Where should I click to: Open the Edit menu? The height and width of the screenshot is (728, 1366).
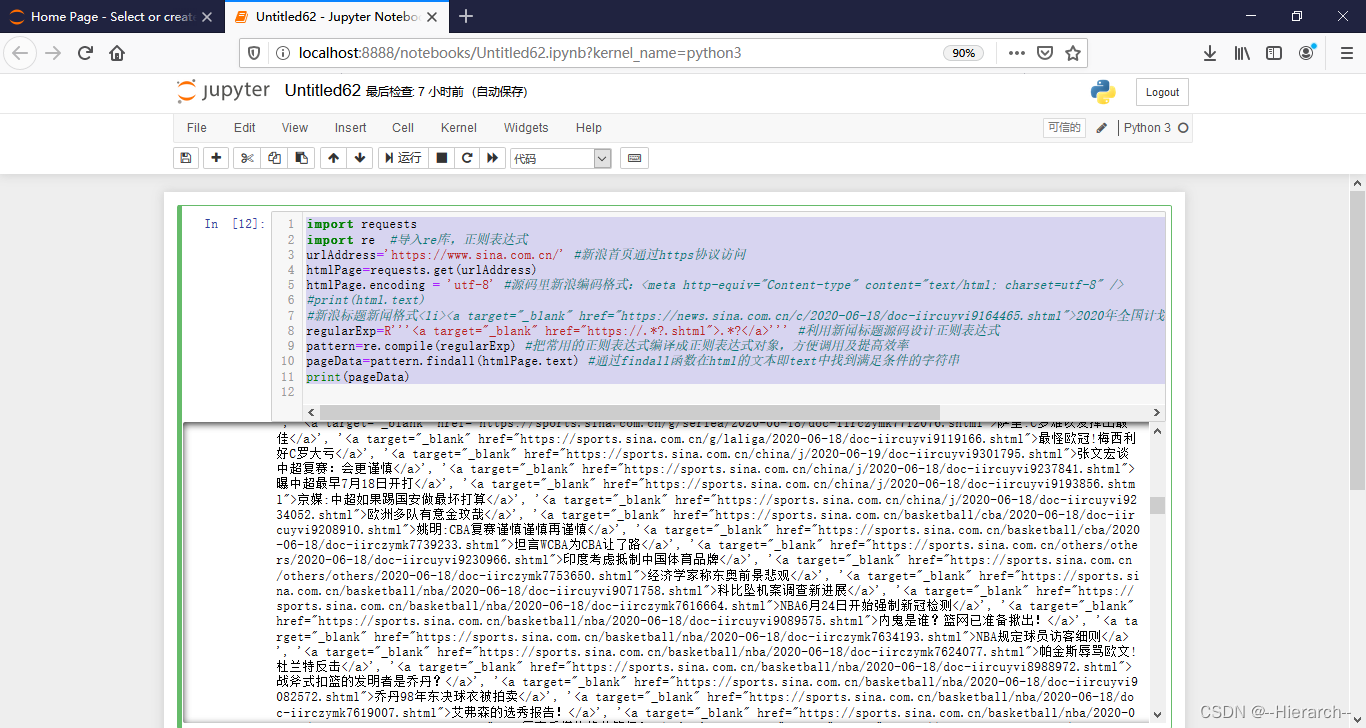point(245,128)
